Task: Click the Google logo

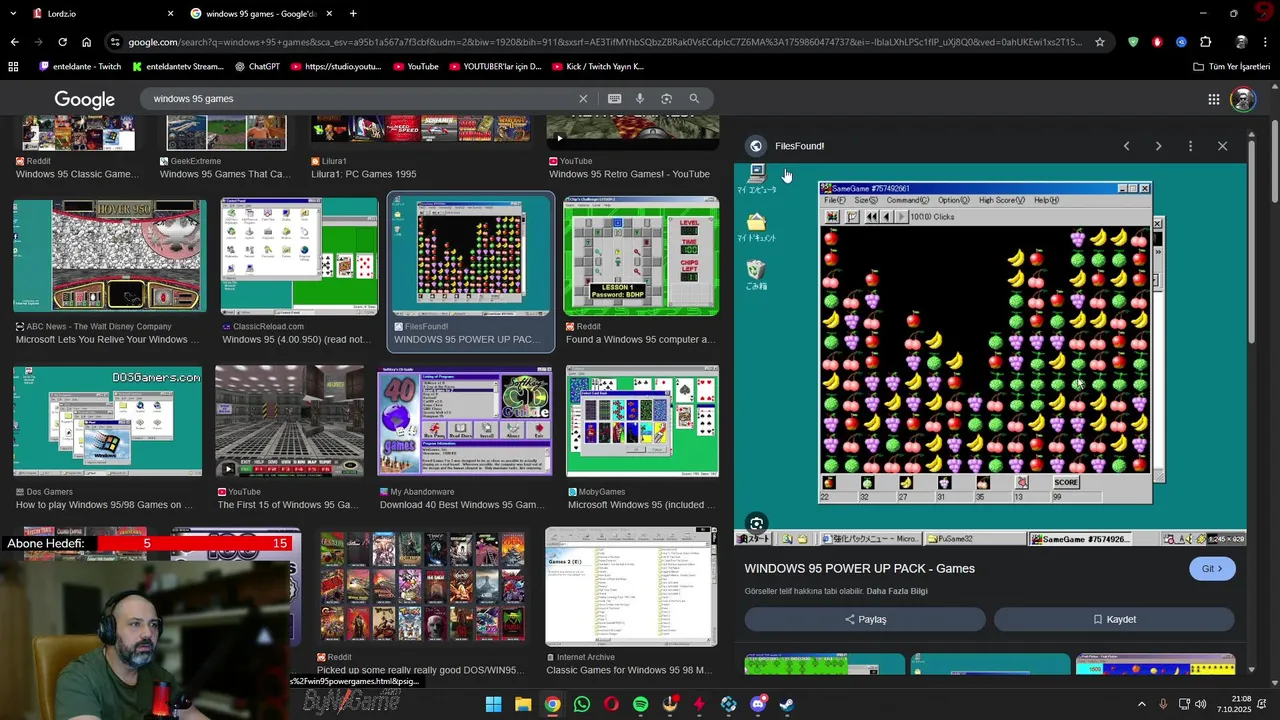Action: [x=85, y=99]
